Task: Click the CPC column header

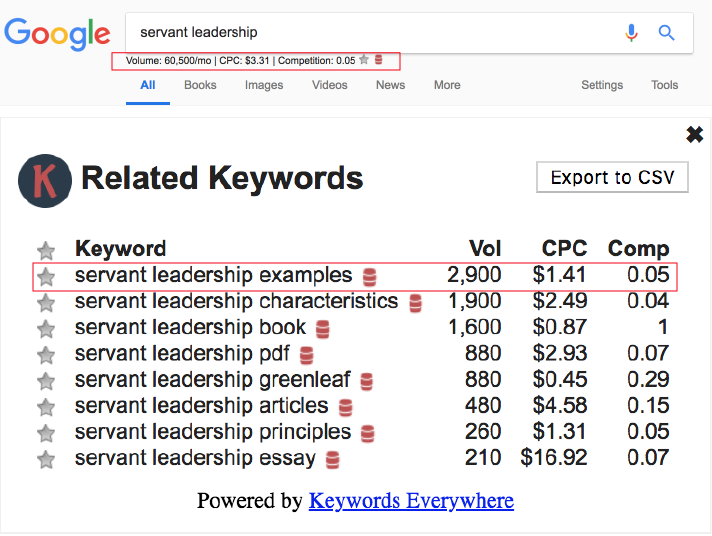Action: click(x=564, y=249)
